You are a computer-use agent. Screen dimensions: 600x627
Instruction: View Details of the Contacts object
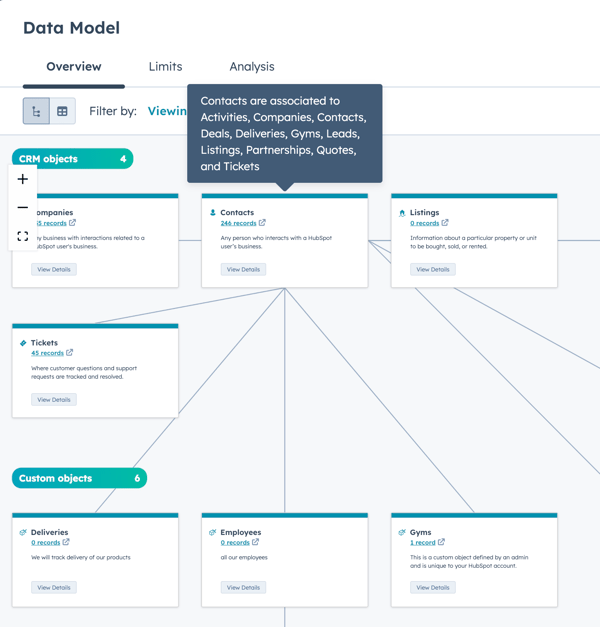pos(243,269)
